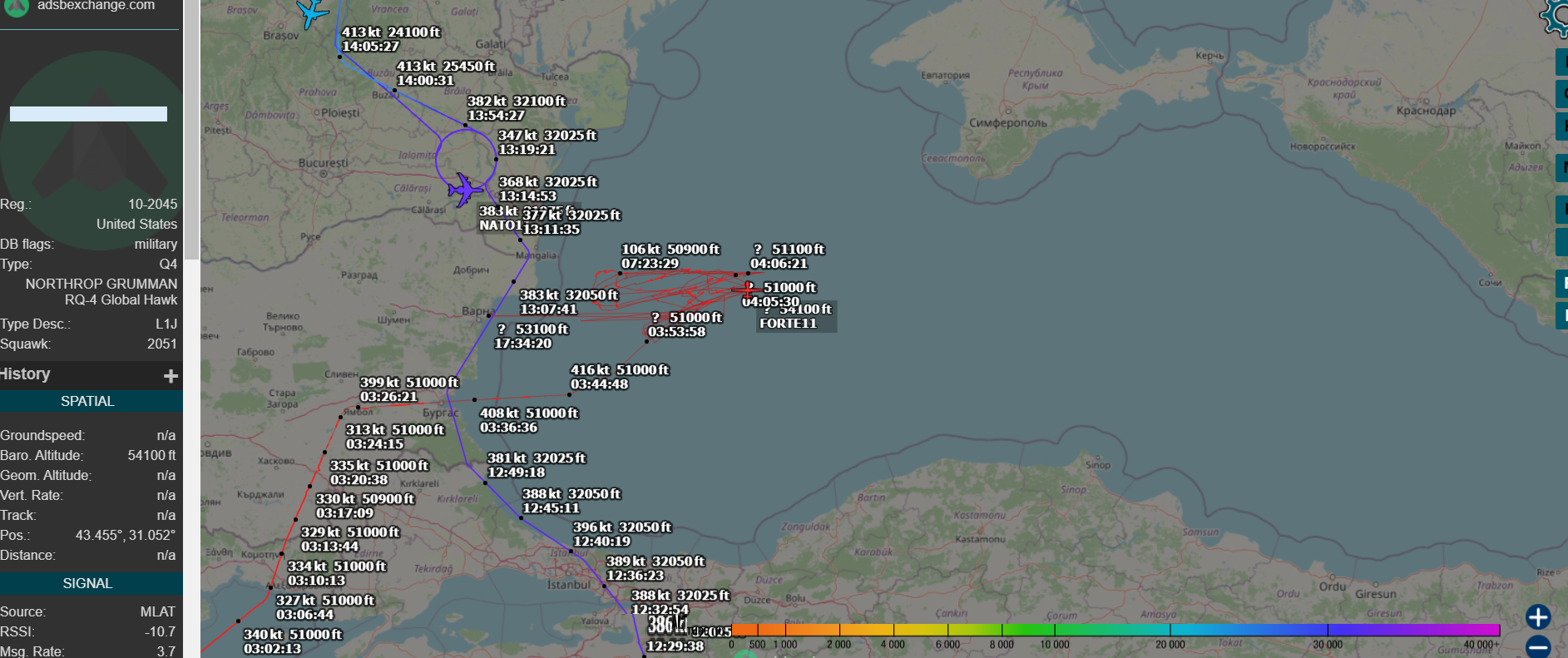Click the 10-2045 registration value
This screenshot has width=1568, height=658.
[x=152, y=204]
